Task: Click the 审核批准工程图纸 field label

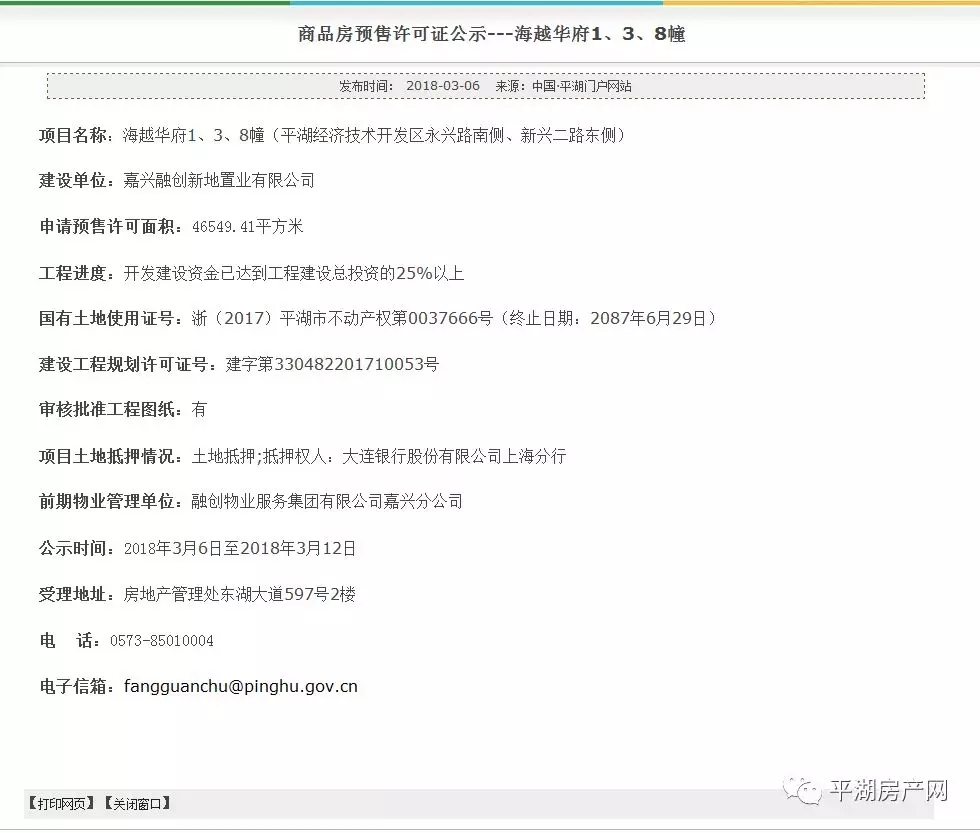Action: coord(110,410)
